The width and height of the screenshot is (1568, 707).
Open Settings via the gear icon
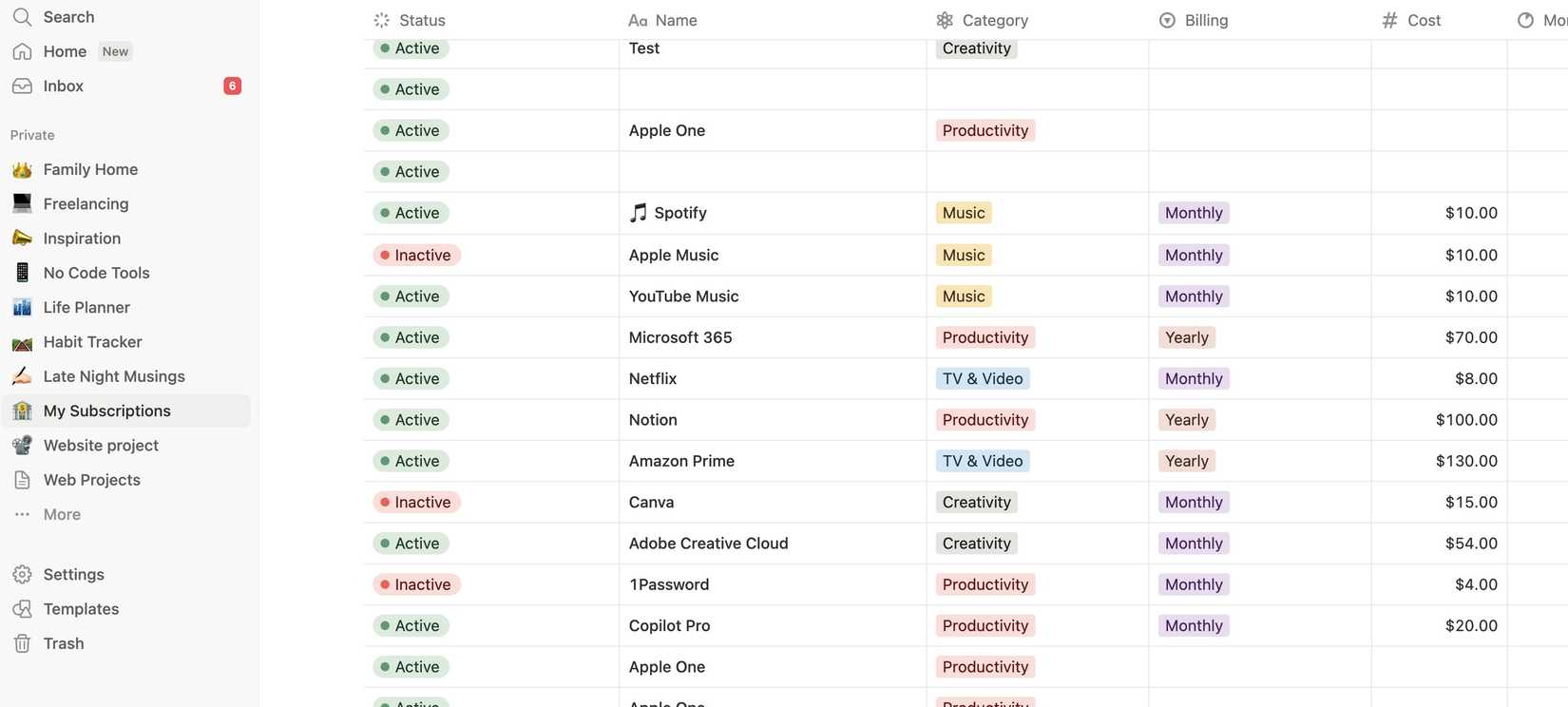tap(23, 574)
